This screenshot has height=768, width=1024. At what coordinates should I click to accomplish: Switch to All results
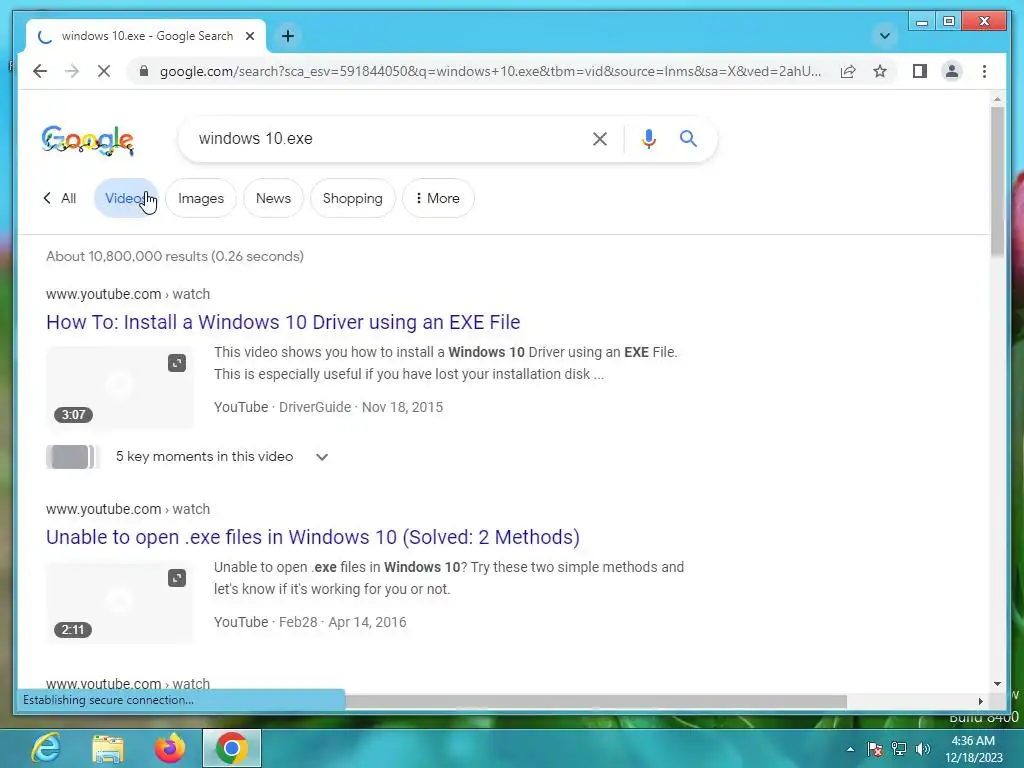(60, 198)
